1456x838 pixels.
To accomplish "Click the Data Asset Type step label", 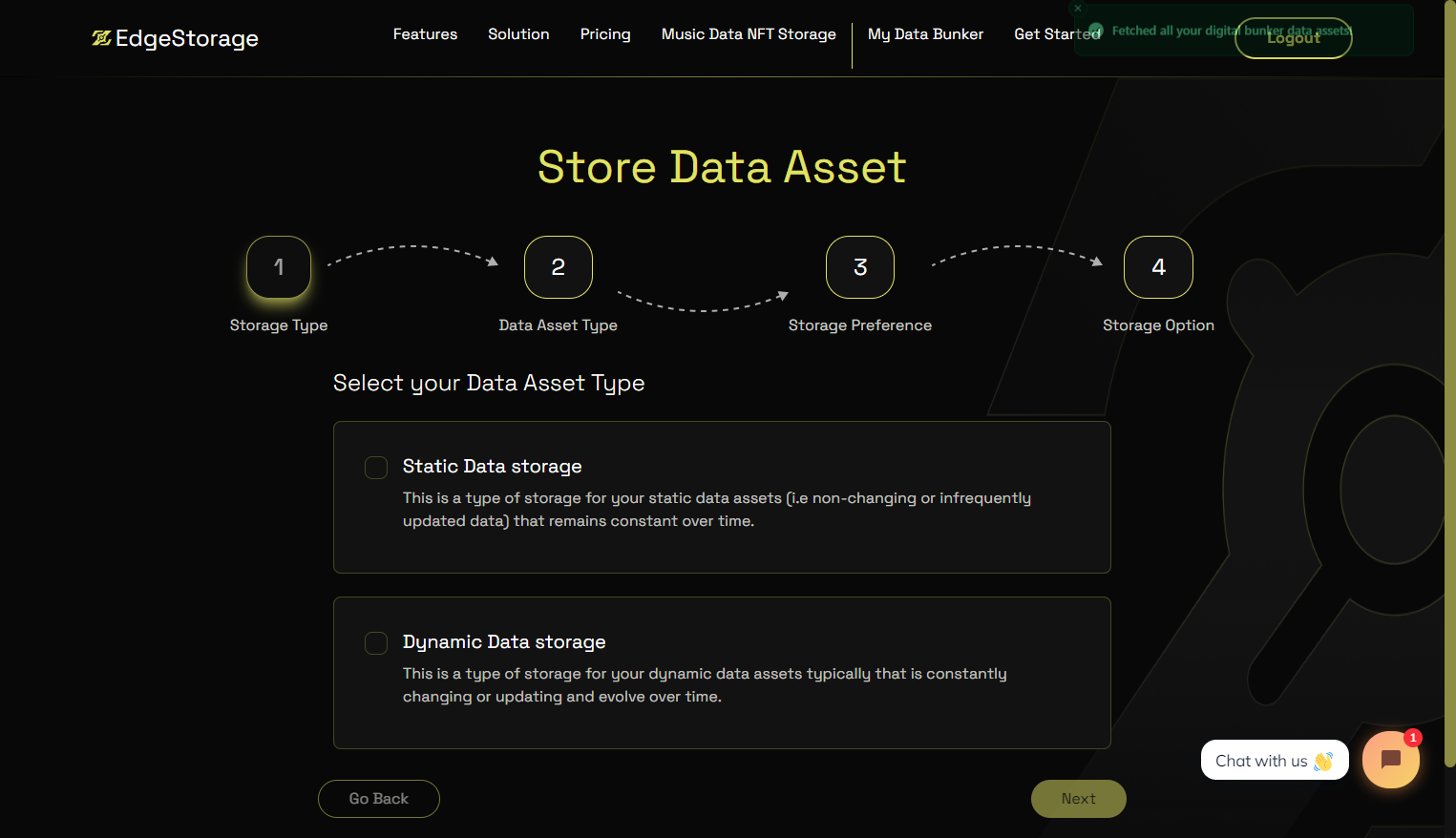I will click(559, 325).
